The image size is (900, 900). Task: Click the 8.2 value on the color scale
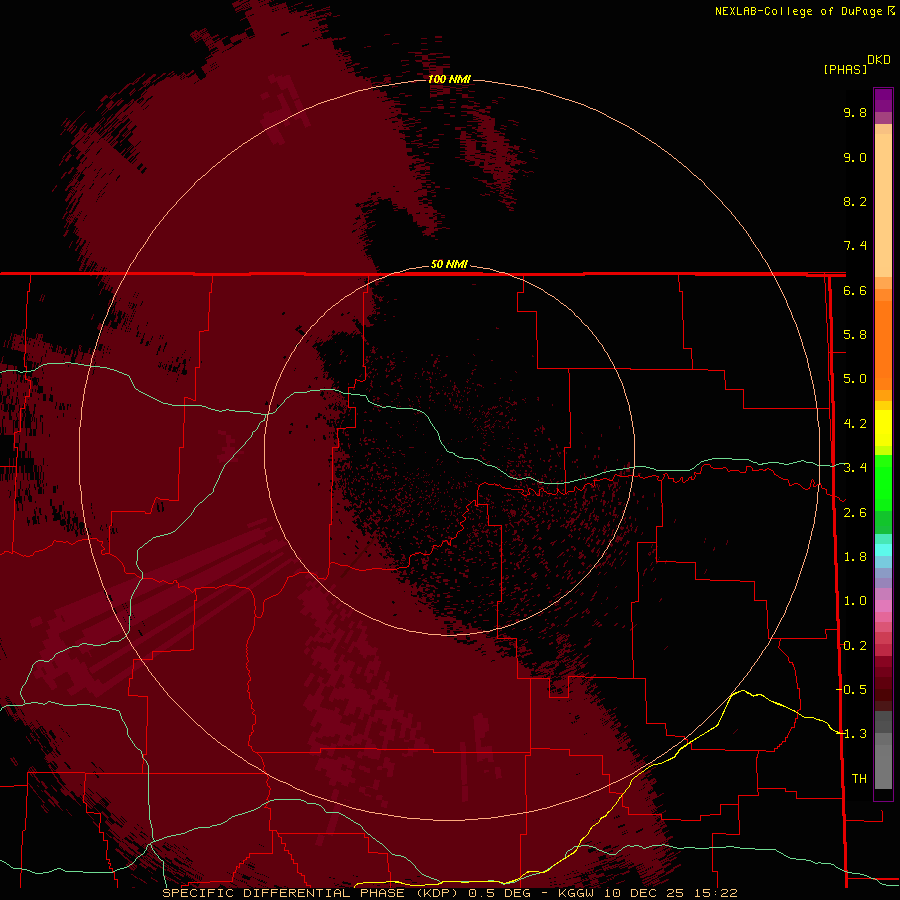[x=855, y=201]
